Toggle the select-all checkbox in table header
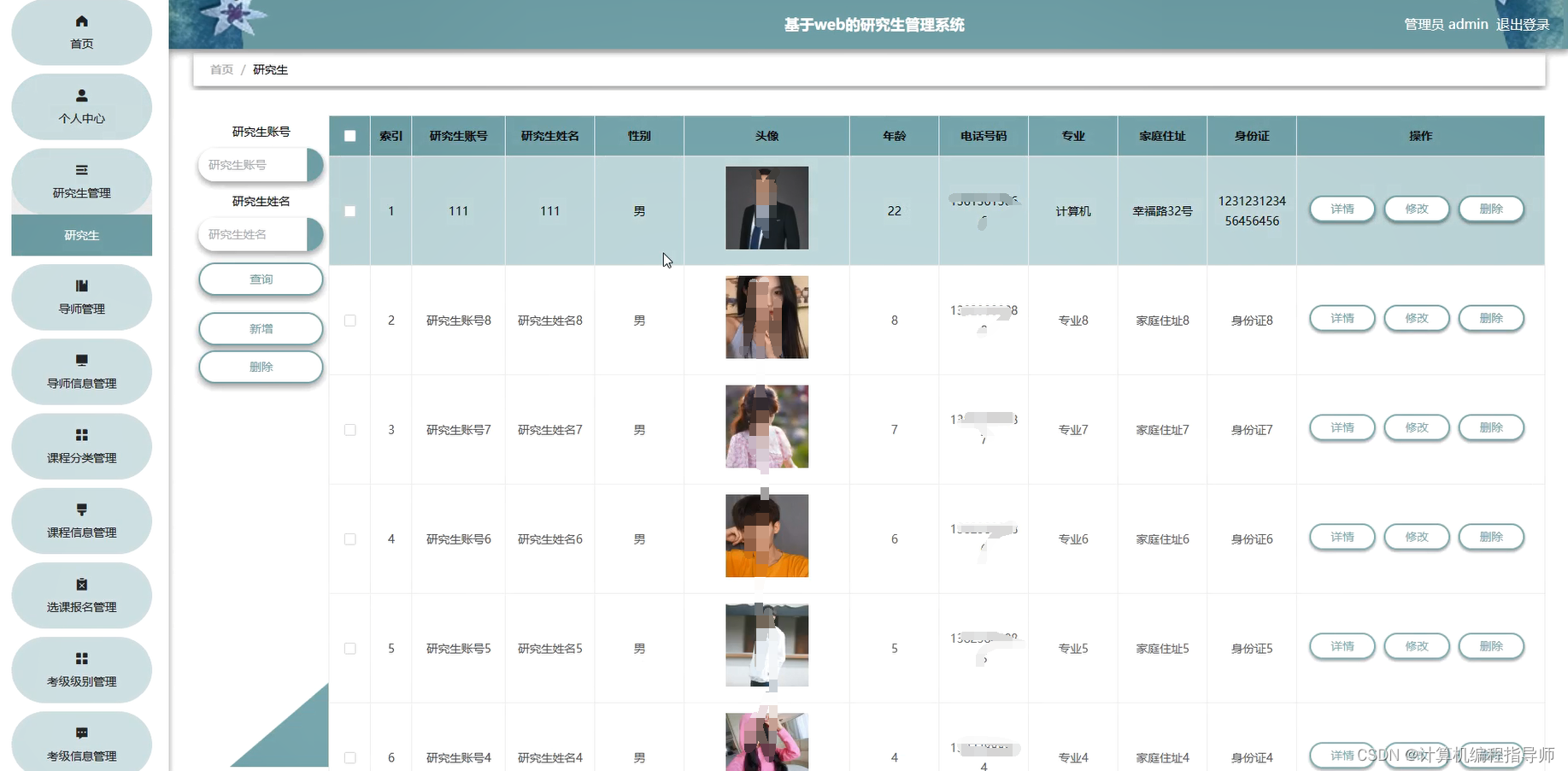This screenshot has height=771, width=1568. [349, 136]
